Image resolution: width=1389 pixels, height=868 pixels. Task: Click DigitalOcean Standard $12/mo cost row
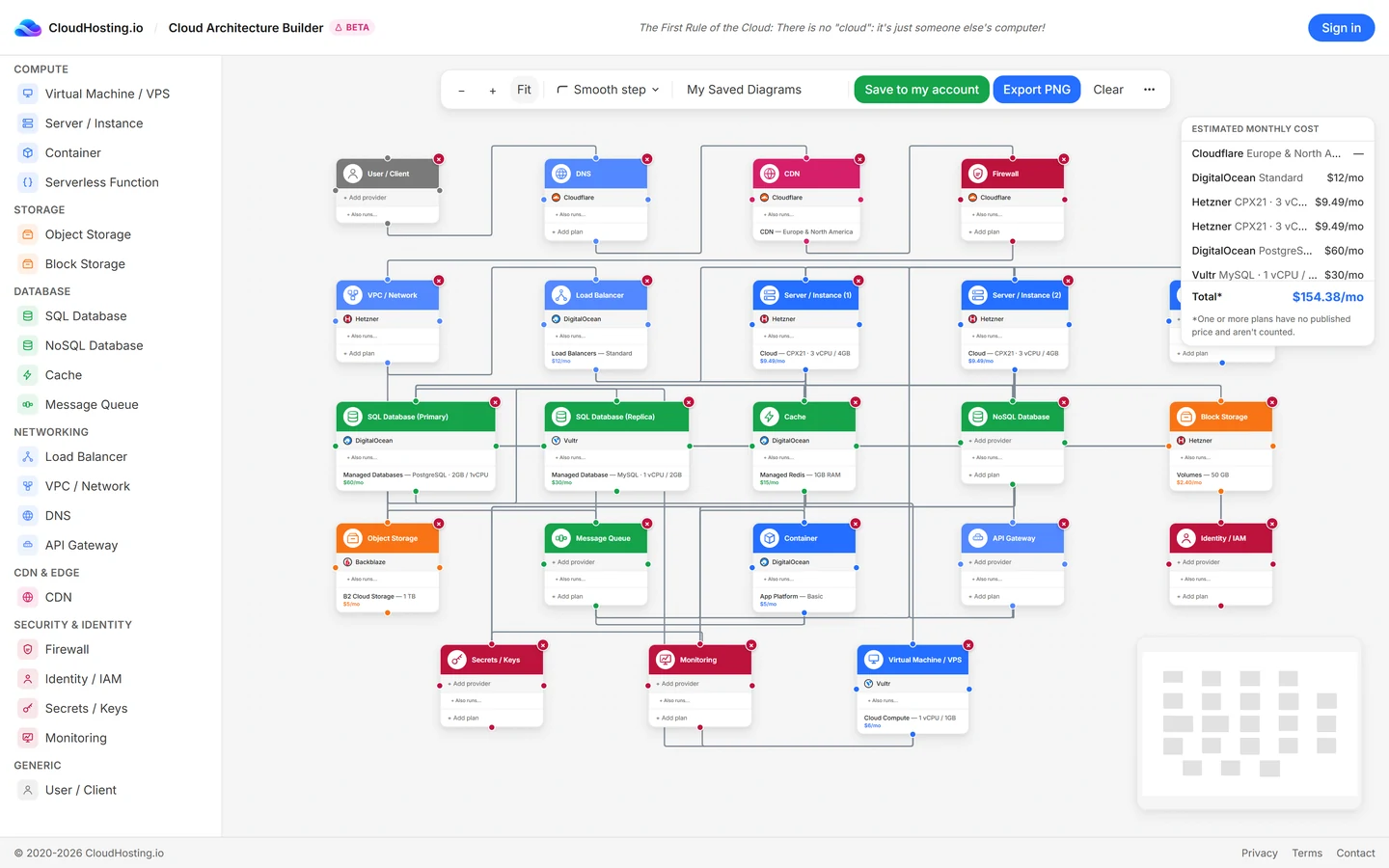tap(1277, 178)
